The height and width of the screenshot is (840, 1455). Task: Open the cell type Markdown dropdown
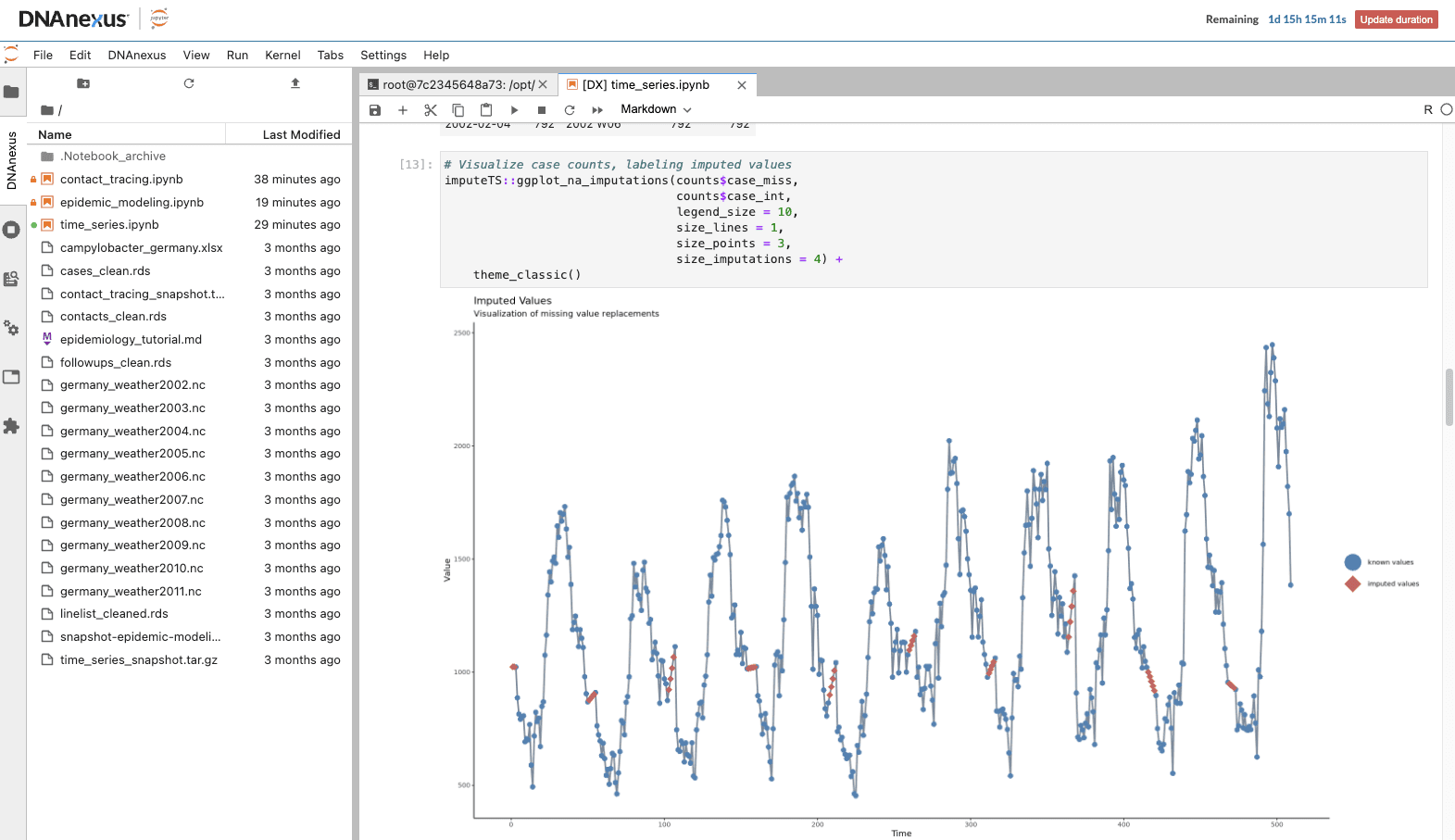(x=656, y=109)
